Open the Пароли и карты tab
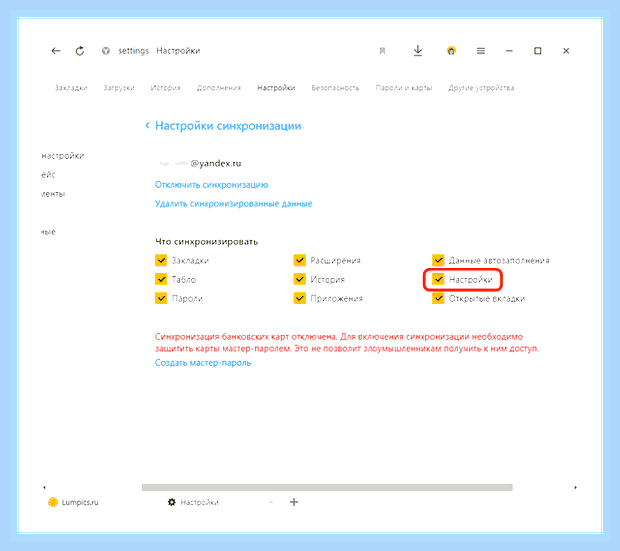Image resolution: width=620 pixels, height=551 pixels. tap(403, 88)
